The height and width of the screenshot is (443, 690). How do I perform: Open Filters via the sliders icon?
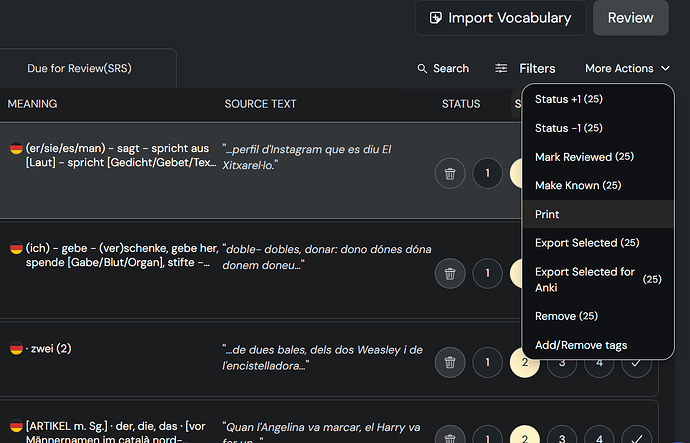(501, 68)
